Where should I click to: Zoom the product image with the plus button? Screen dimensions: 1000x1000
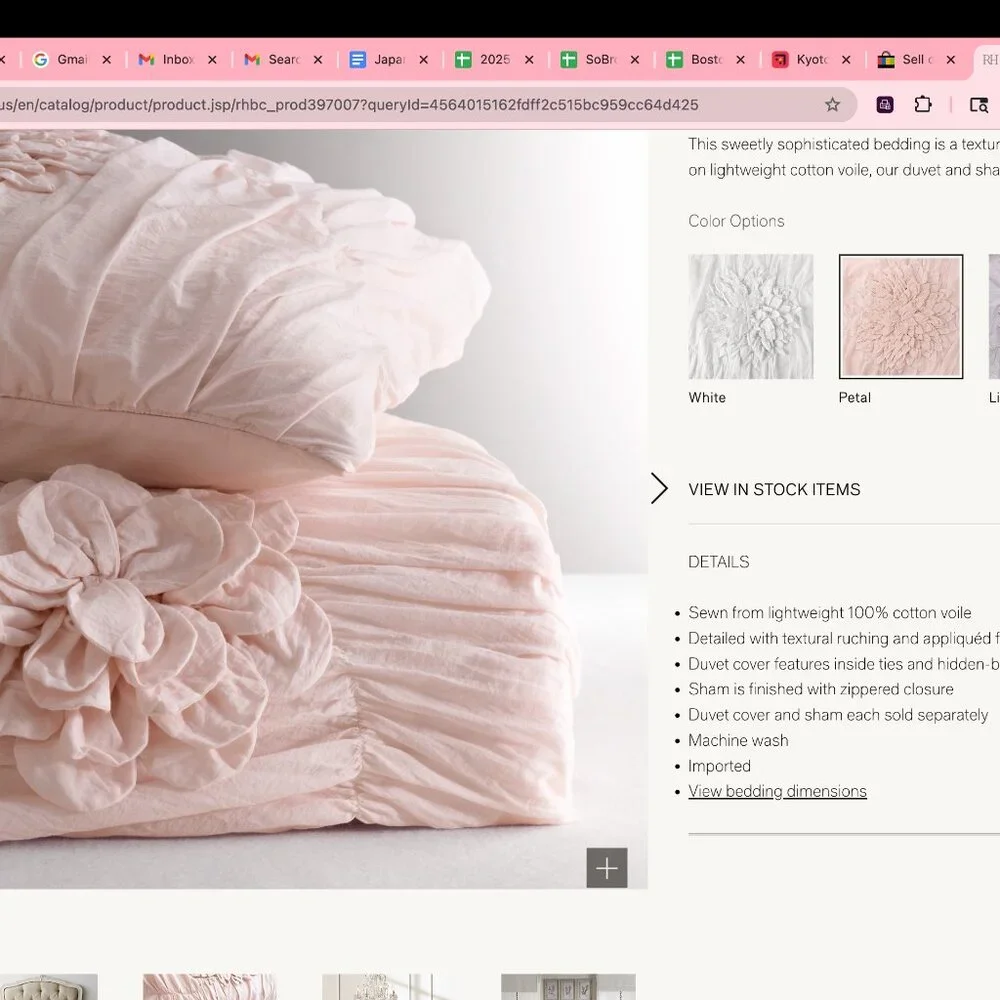[607, 867]
